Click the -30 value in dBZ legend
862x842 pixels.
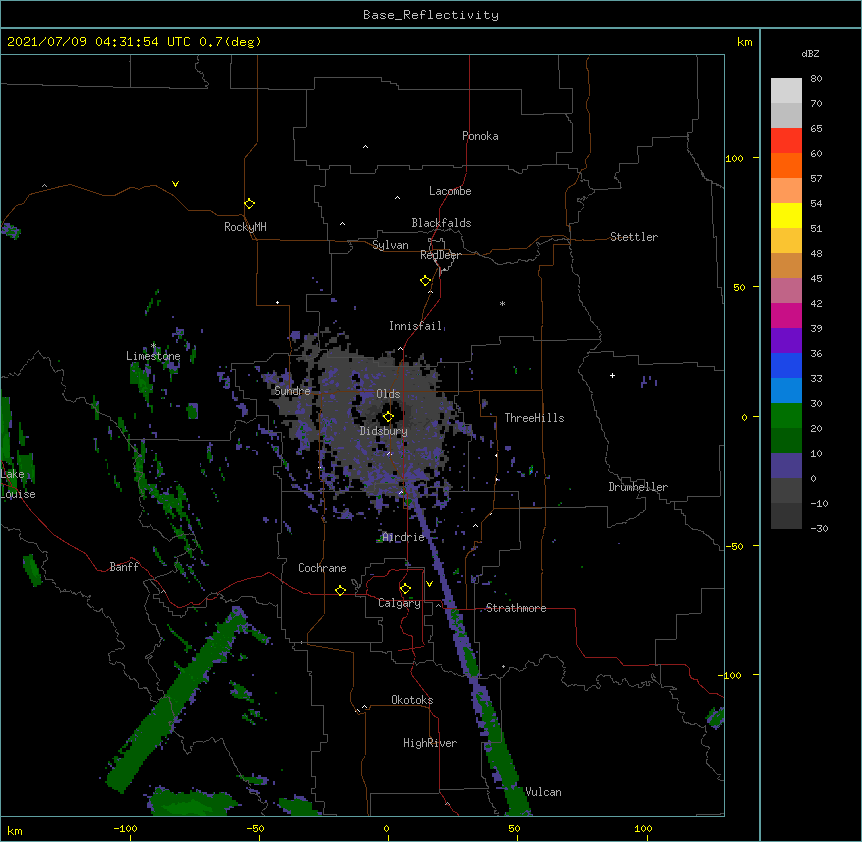(819, 529)
